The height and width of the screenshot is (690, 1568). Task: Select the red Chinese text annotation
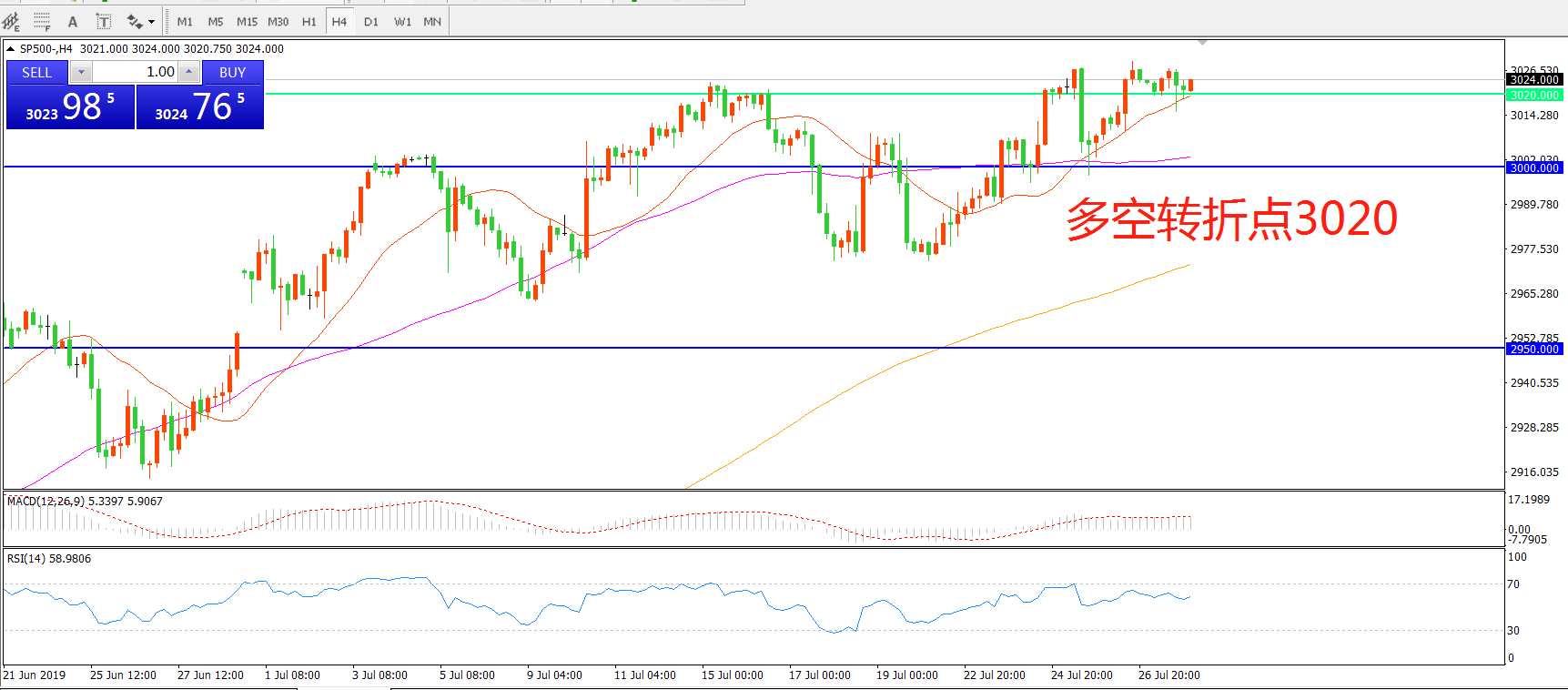1230,219
